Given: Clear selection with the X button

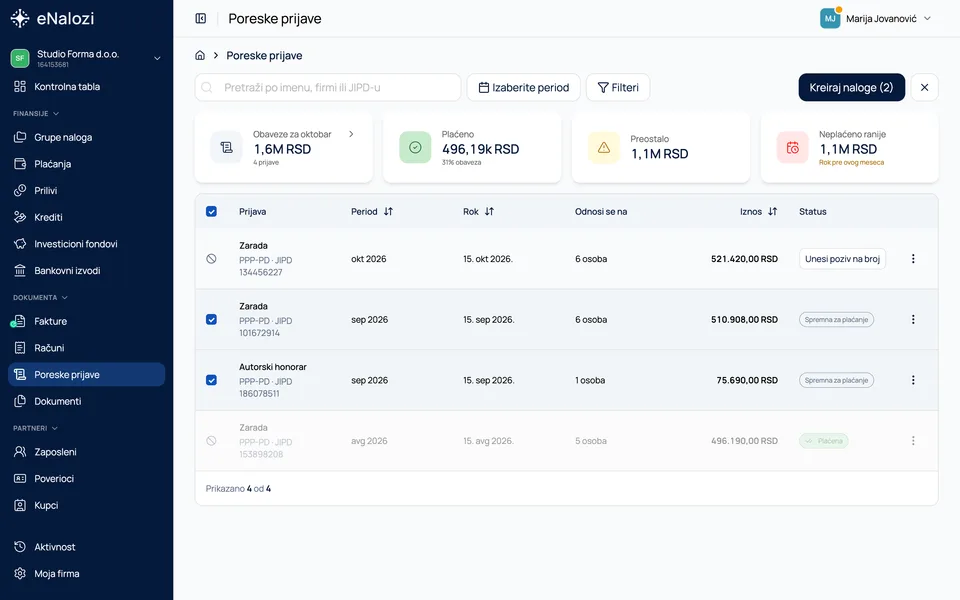Looking at the screenshot, I should [924, 88].
